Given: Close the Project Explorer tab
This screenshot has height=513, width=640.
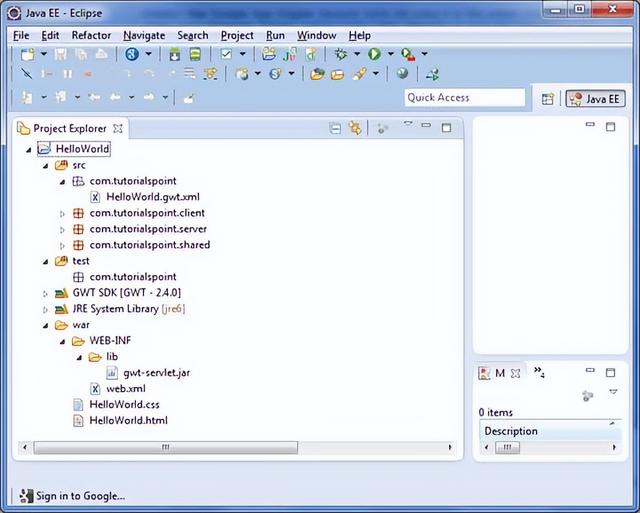Looking at the screenshot, I should point(118,129).
